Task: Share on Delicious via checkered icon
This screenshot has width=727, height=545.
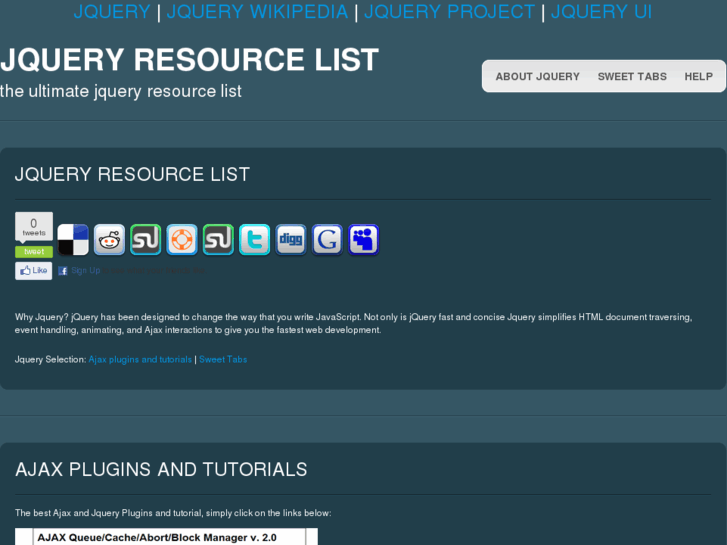Action: pos(73,239)
